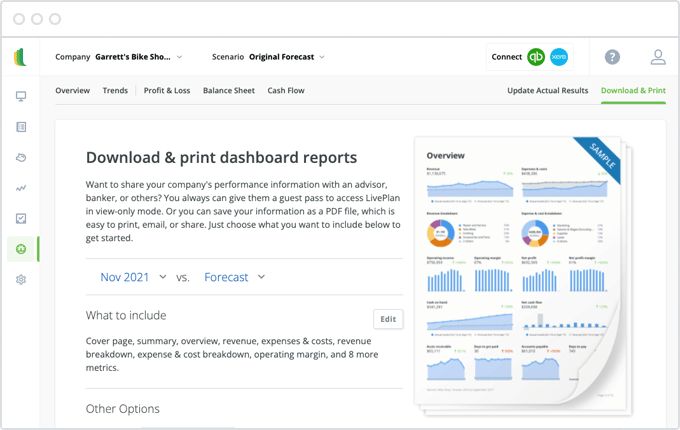Open the settings gear in the sidebar
Image resolution: width=680 pixels, height=430 pixels.
coord(21,280)
